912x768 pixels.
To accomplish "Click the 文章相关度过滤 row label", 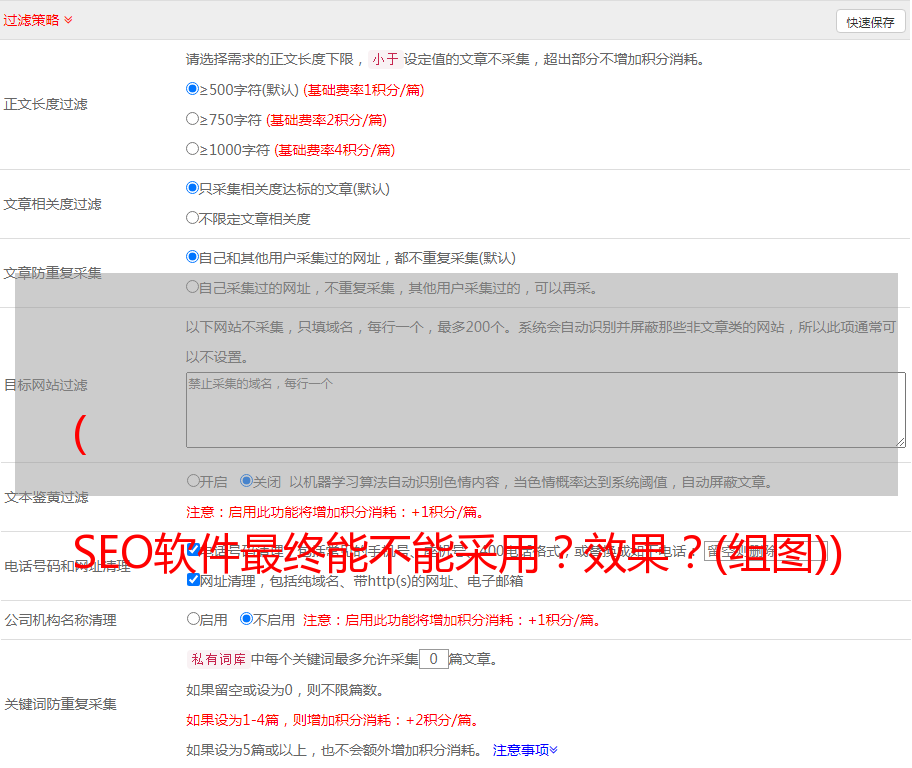I will click(52, 204).
